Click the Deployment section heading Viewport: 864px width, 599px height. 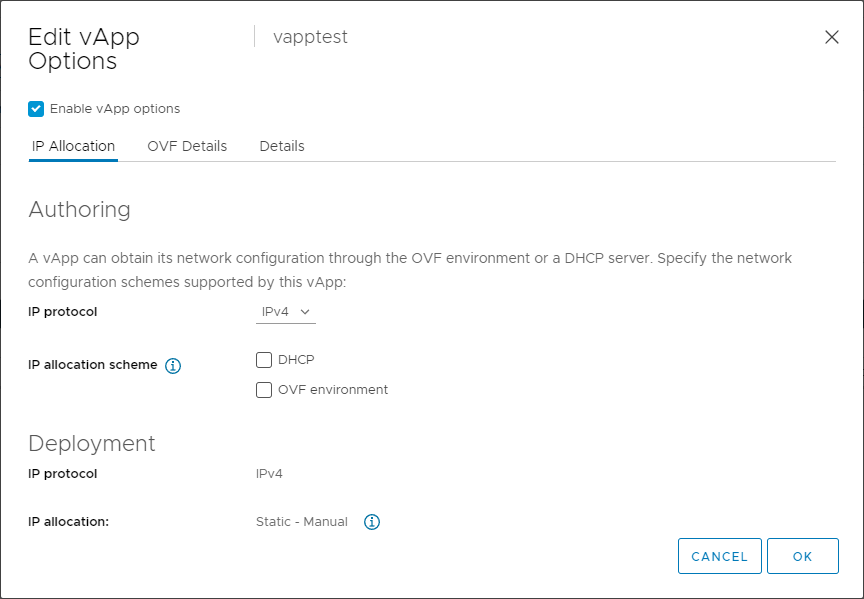[91, 443]
